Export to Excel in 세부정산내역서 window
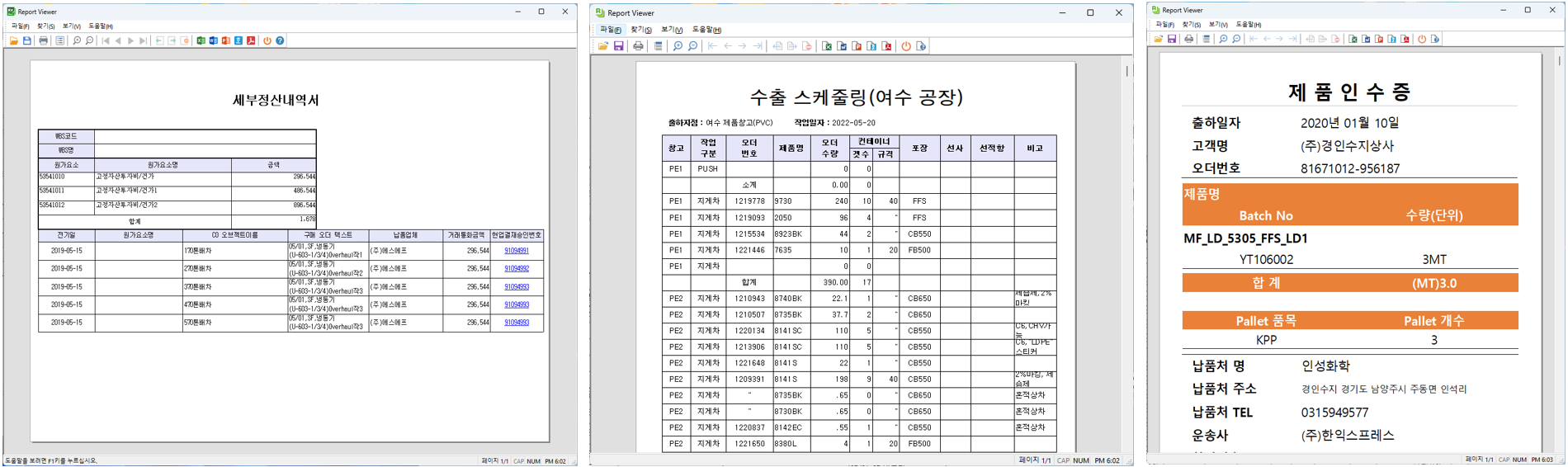The image size is (1568, 467). coord(201,40)
